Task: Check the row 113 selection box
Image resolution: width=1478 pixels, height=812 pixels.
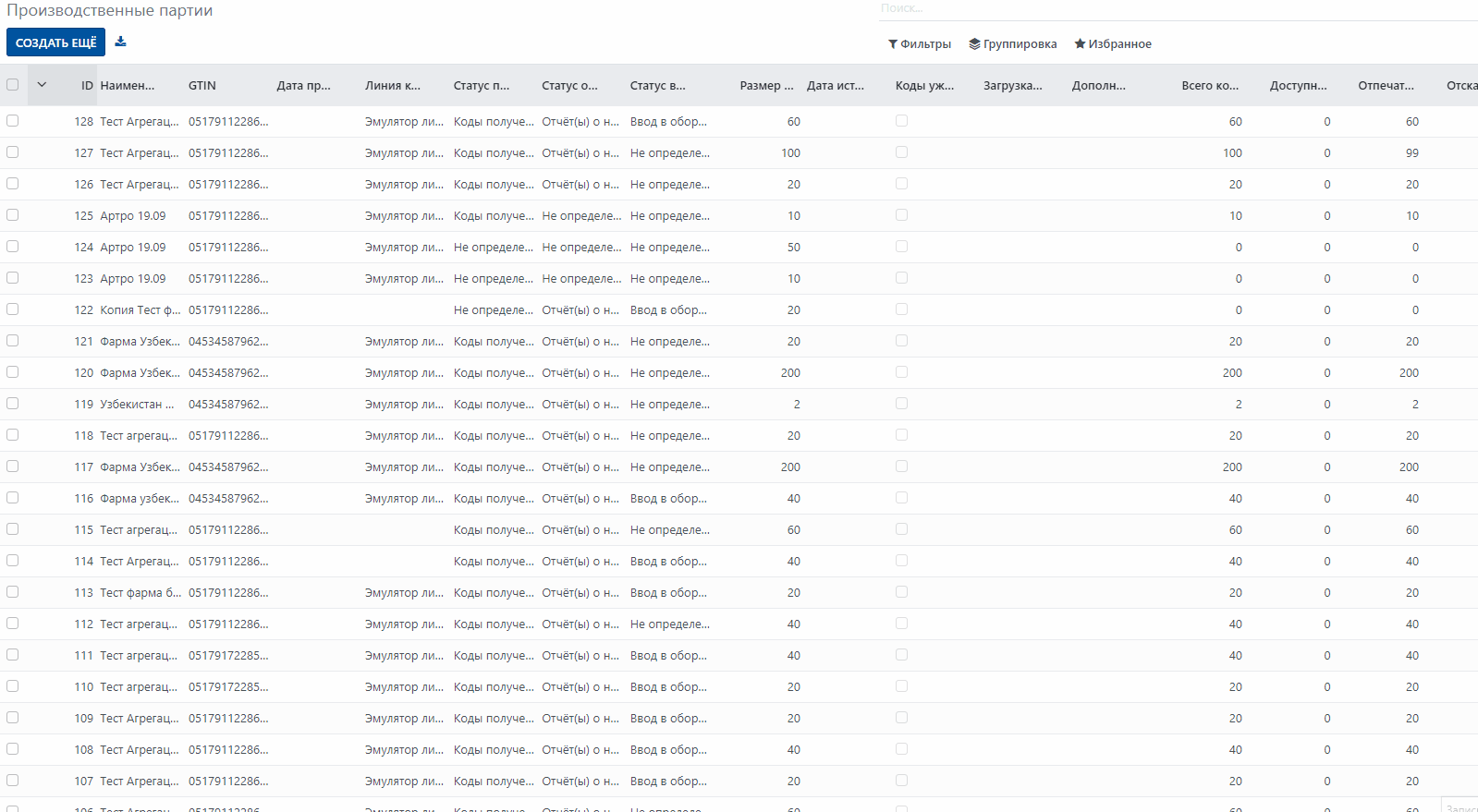Action: pyautogui.click(x=13, y=592)
